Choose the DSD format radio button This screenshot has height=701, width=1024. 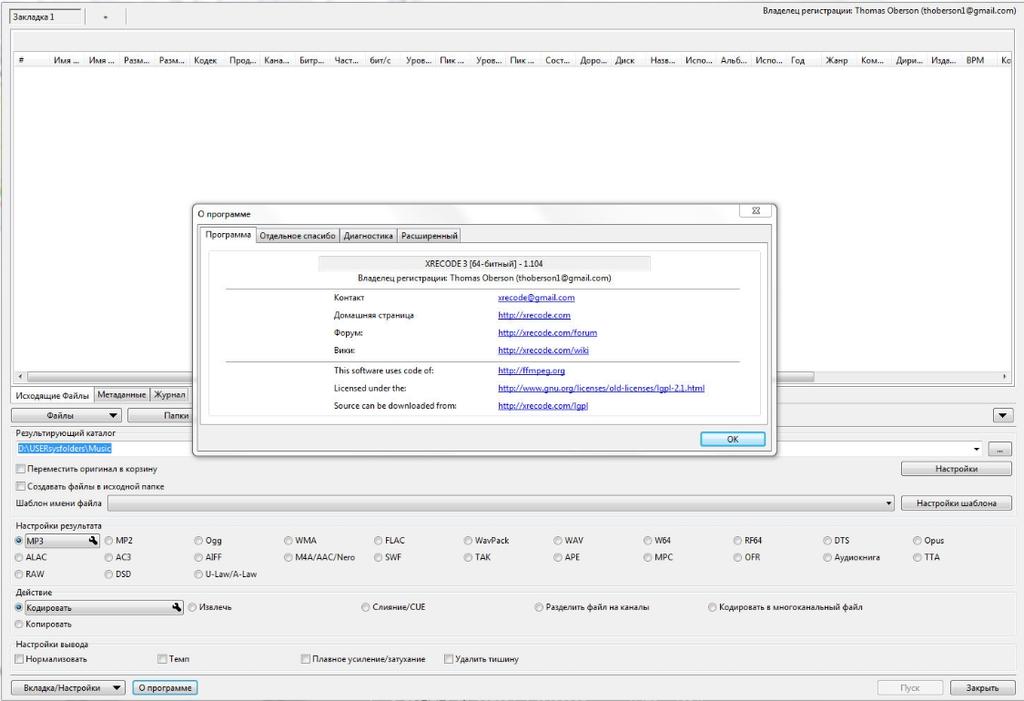coord(118,575)
